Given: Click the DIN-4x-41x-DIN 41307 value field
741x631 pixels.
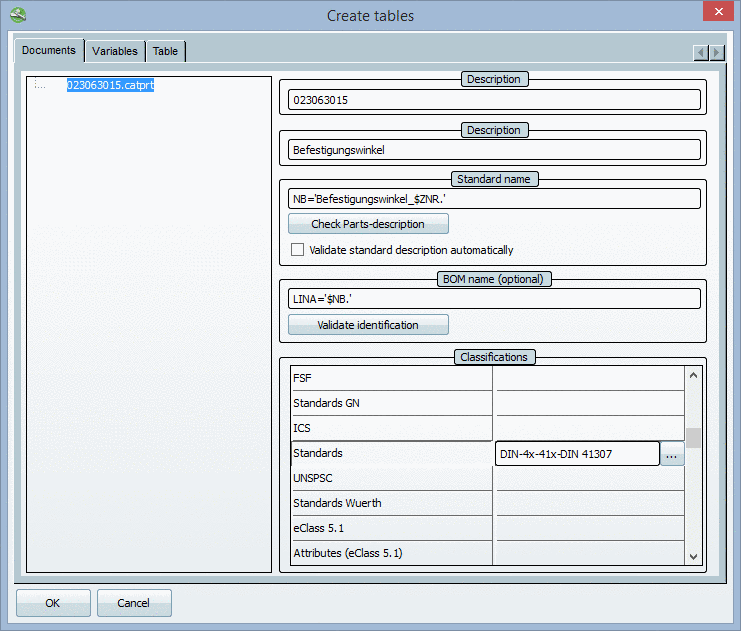Looking at the screenshot, I should [577, 454].
